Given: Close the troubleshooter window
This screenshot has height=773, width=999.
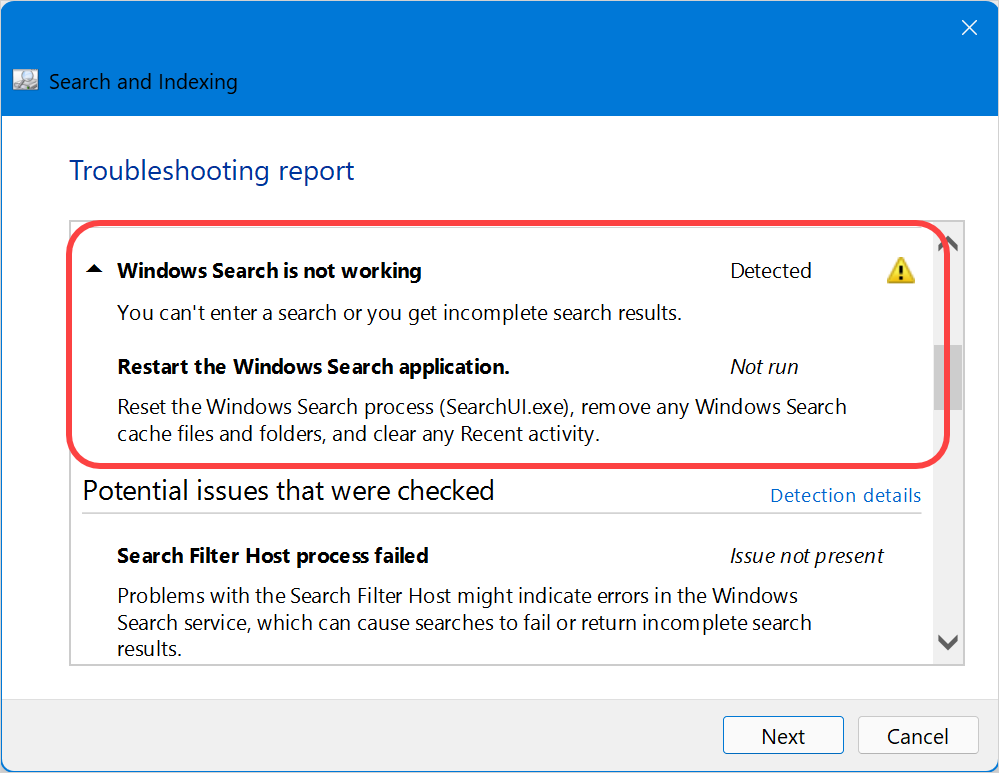Looking at the screenshot, I should click(x=969, y=27).
